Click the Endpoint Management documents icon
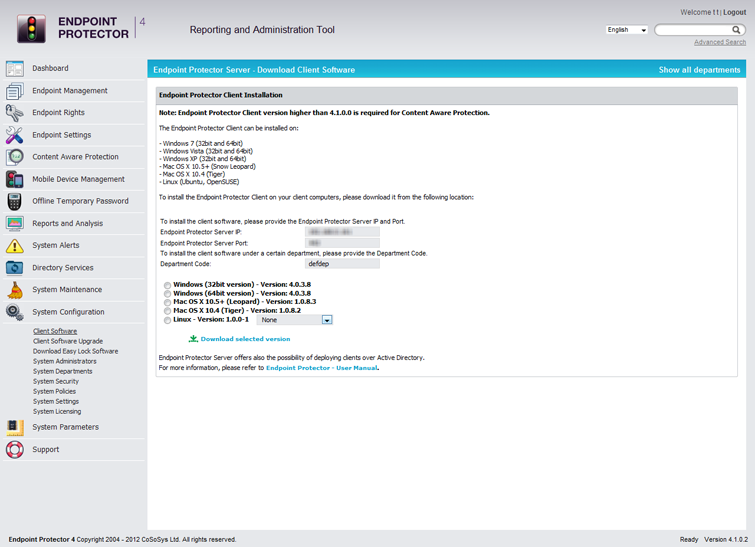 [x=14, y=91]
